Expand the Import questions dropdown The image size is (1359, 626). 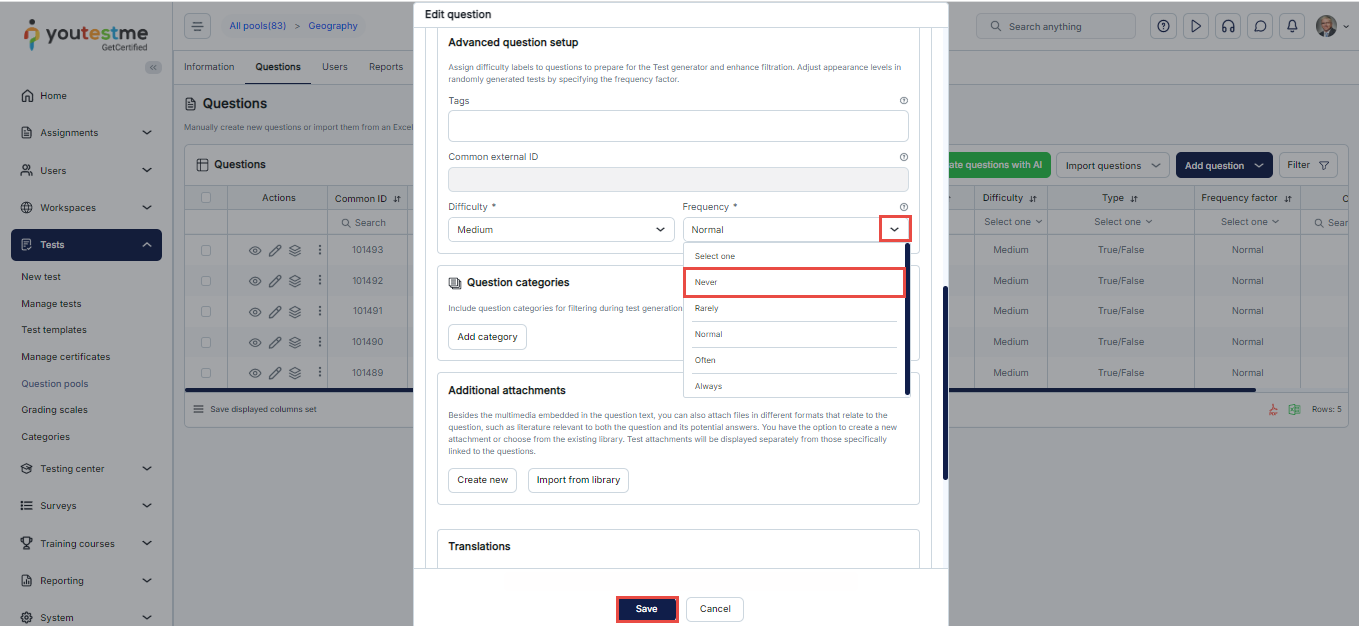click(x=1113, y=166)
